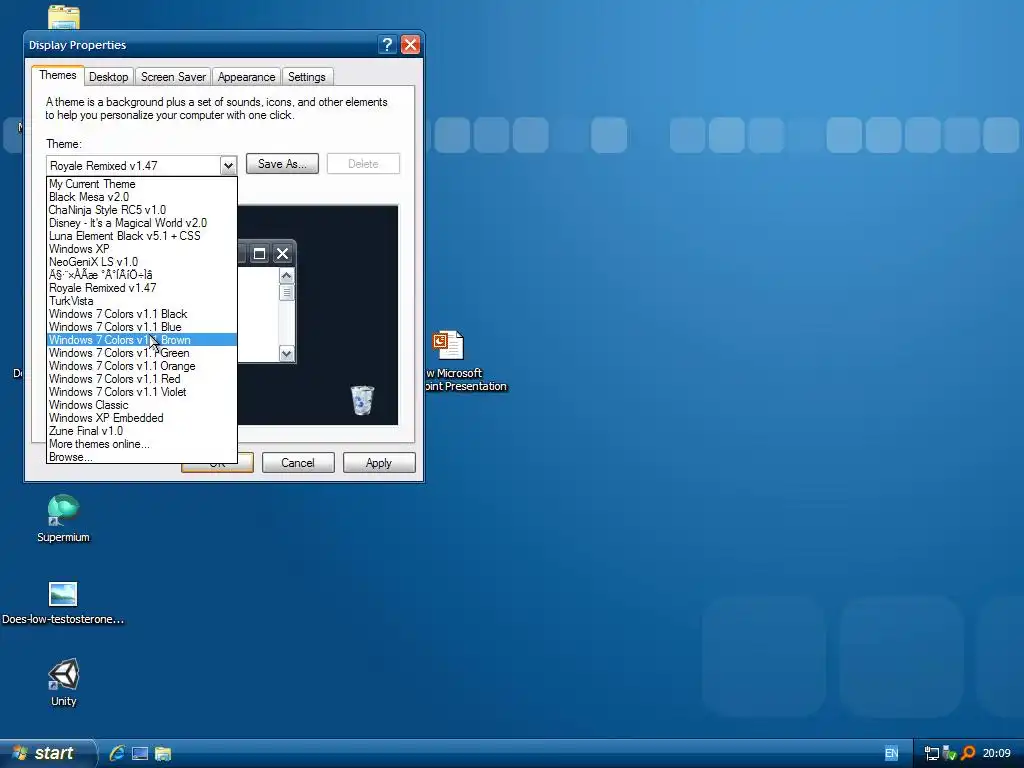The width and height of the screenshot is (1024, 768).
Task: Pick Windows 7 Colors v1.1 Black
Action: 142,314
